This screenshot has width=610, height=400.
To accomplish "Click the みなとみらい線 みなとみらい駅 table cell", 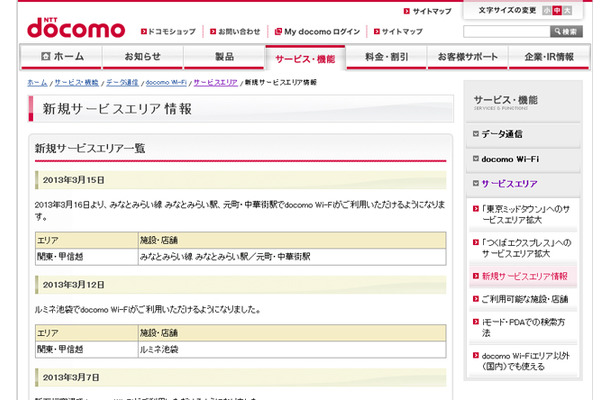I will (292, 257).
